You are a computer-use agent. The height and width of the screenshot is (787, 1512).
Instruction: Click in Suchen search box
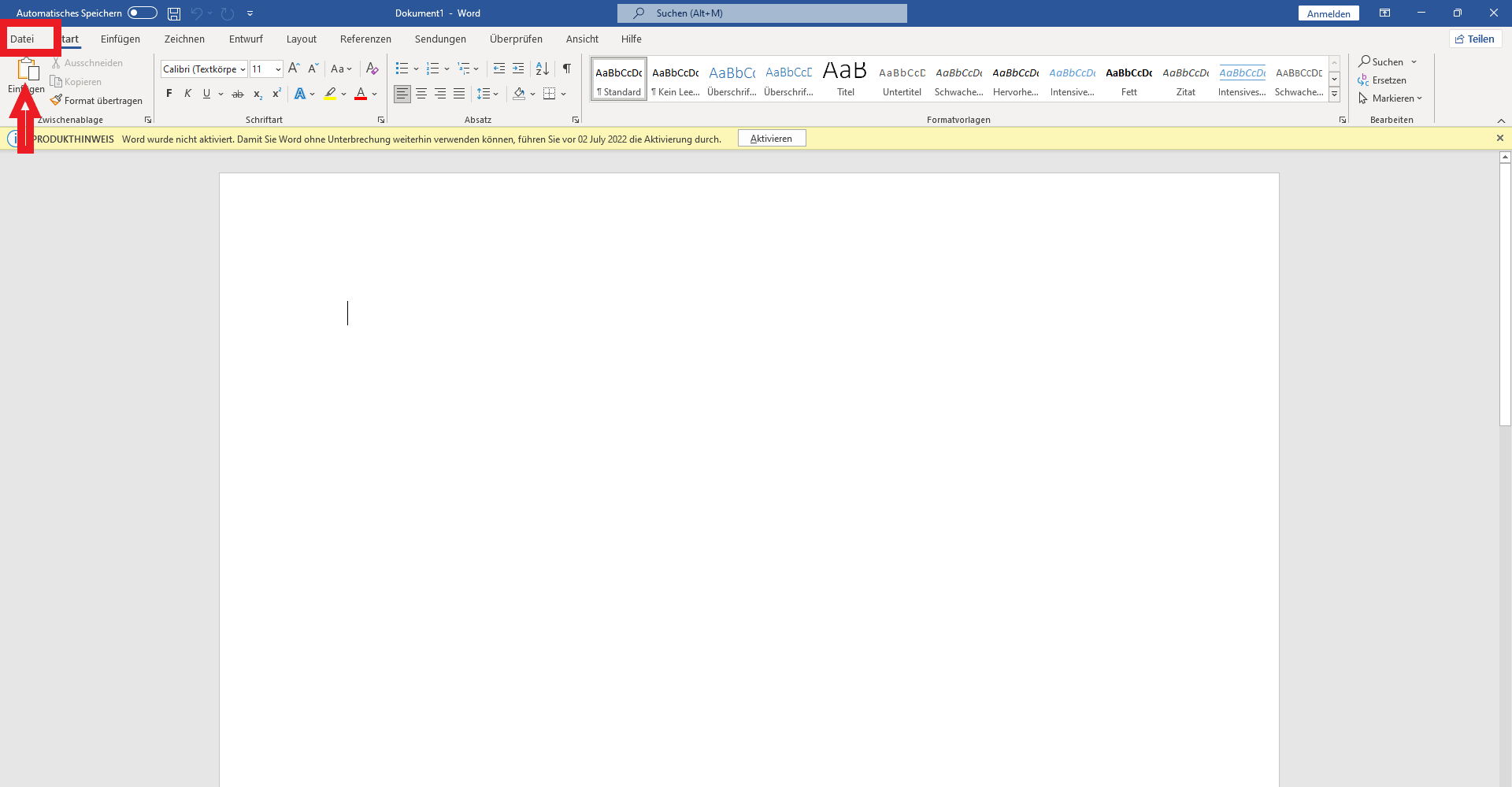[x=762, y=13]
